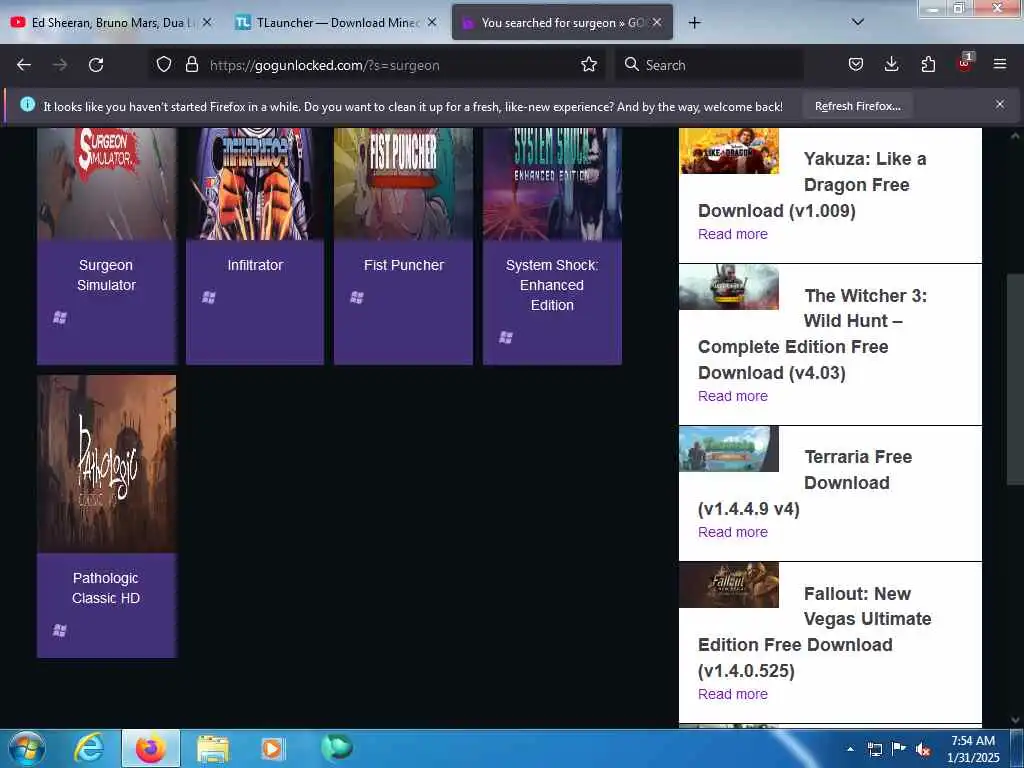Close the TLauncher tab
The image size is (1024, 768).
[432, 22]
